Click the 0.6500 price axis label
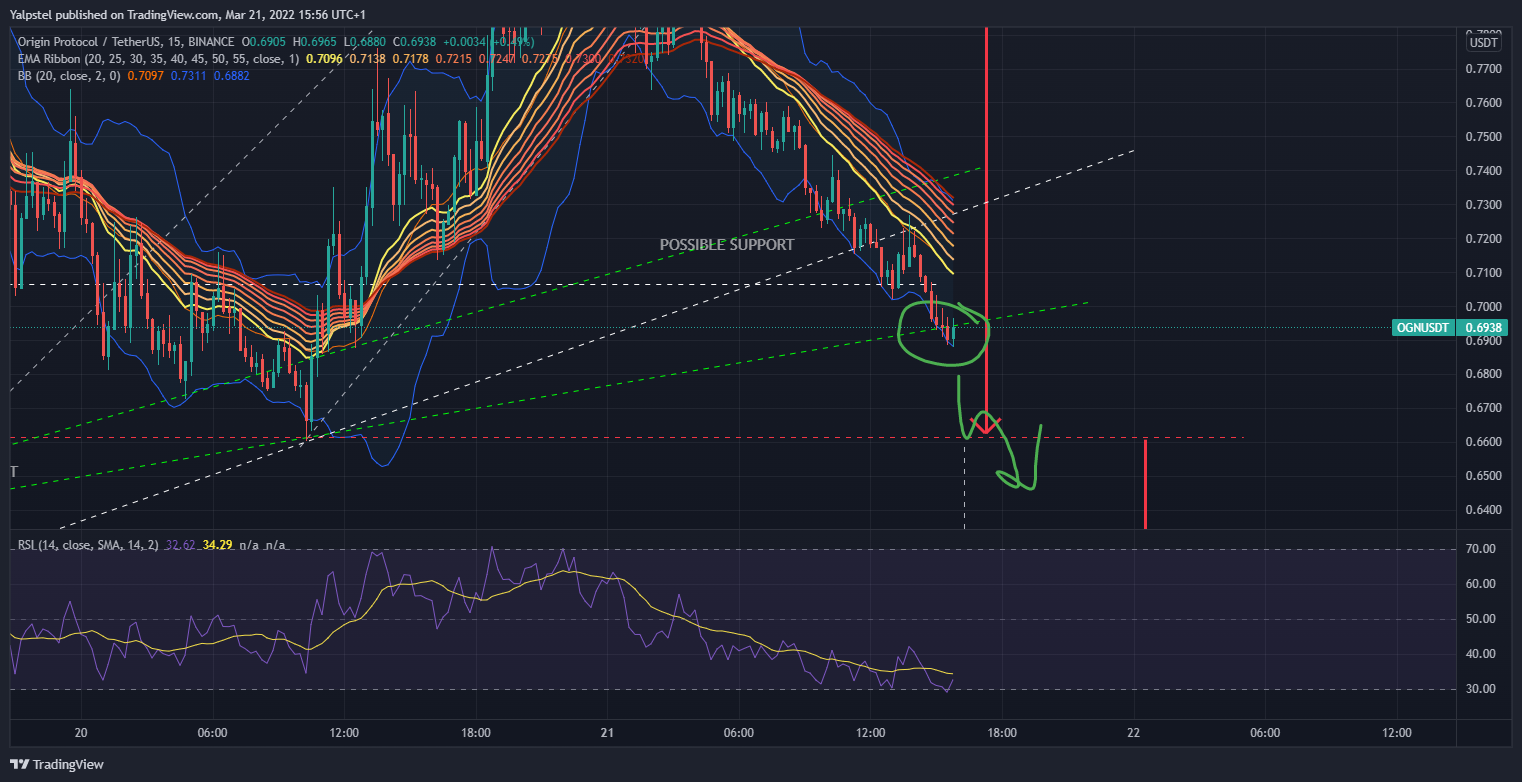Screen dimensions: 1522x782 pos(1483,476)
